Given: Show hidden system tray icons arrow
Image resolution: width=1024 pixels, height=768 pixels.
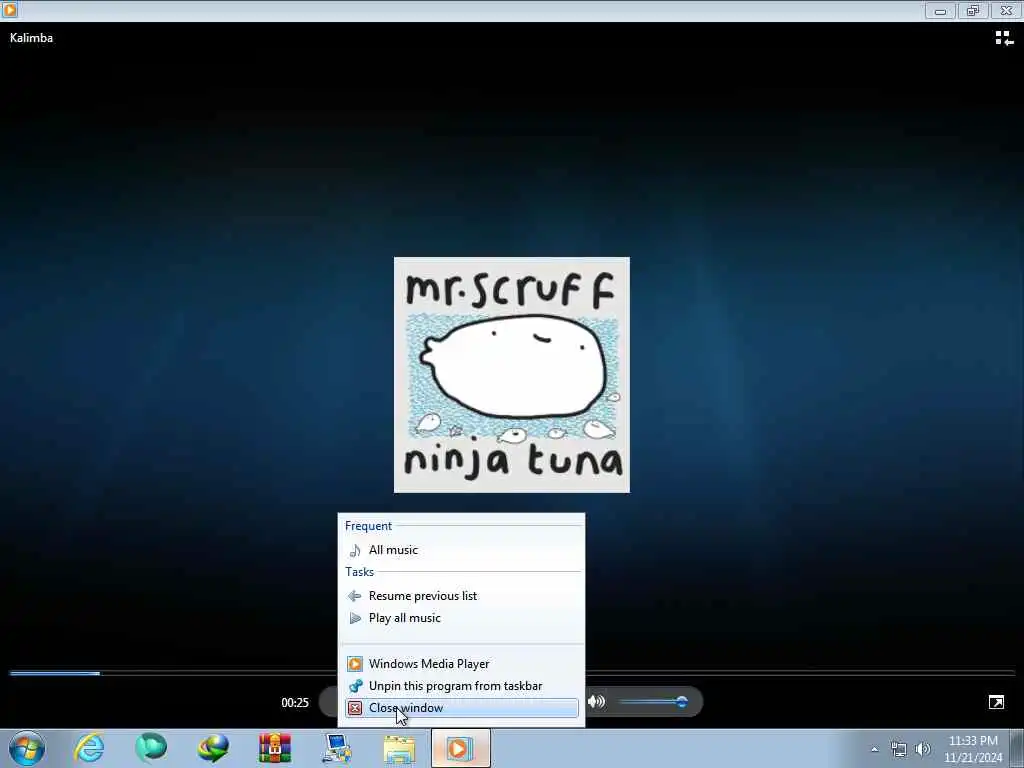Looking at the screenshot, I should click(x=874, y=749).
